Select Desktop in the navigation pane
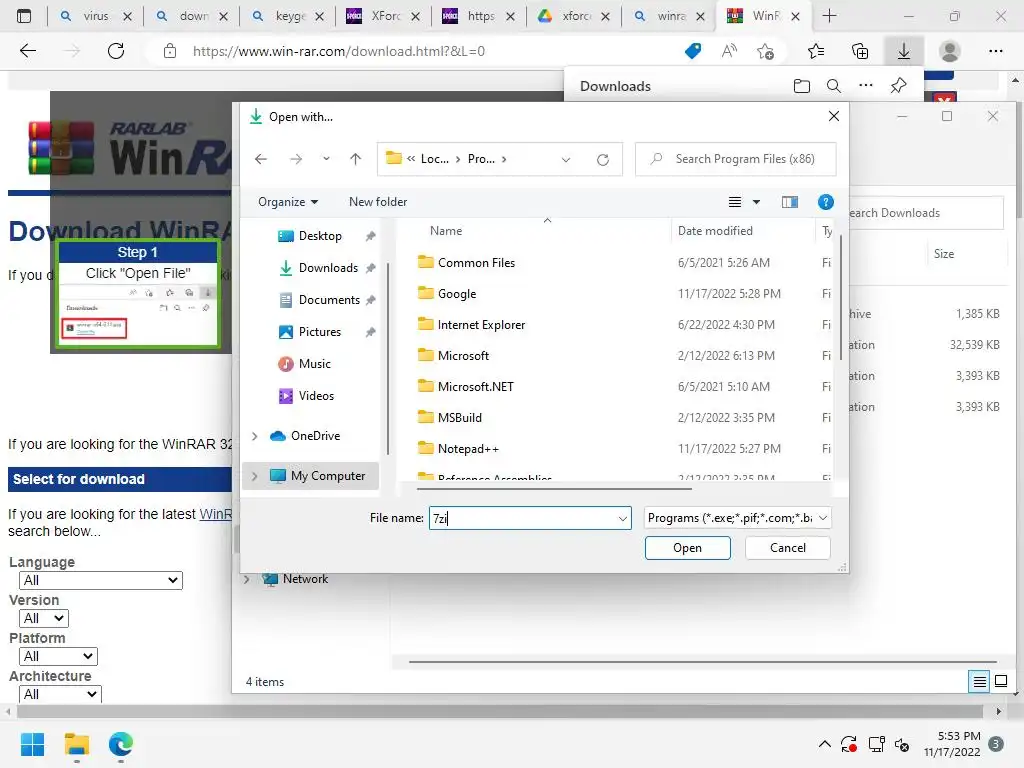 click(320, 236)
